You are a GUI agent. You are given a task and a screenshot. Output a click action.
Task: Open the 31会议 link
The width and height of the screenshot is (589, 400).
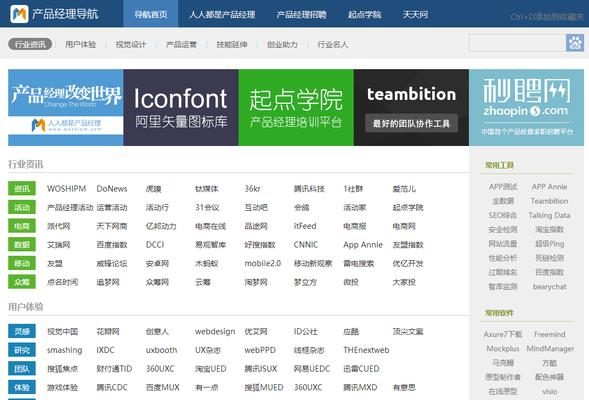pyautogui.click(x=207, y=207)
